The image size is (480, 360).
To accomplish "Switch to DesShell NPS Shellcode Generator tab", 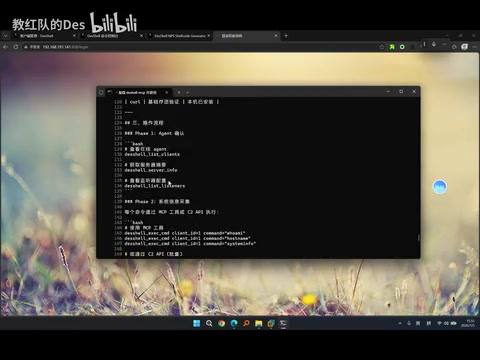I will coord(180,36).
